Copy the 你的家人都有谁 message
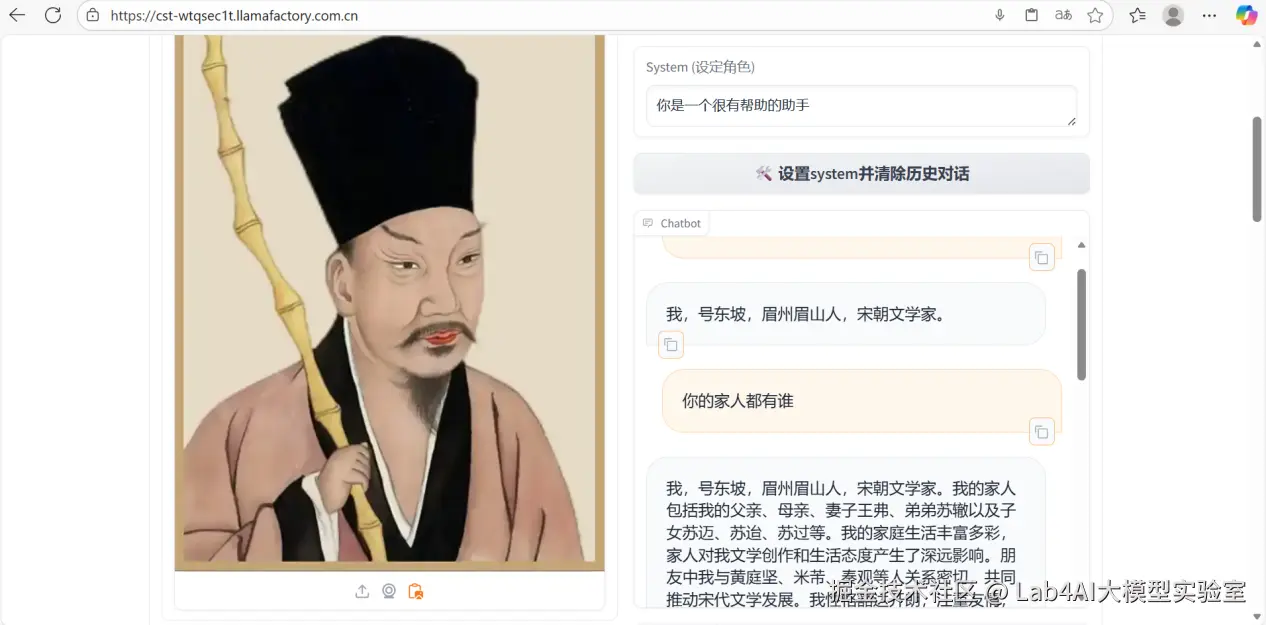 (1041, 432)
